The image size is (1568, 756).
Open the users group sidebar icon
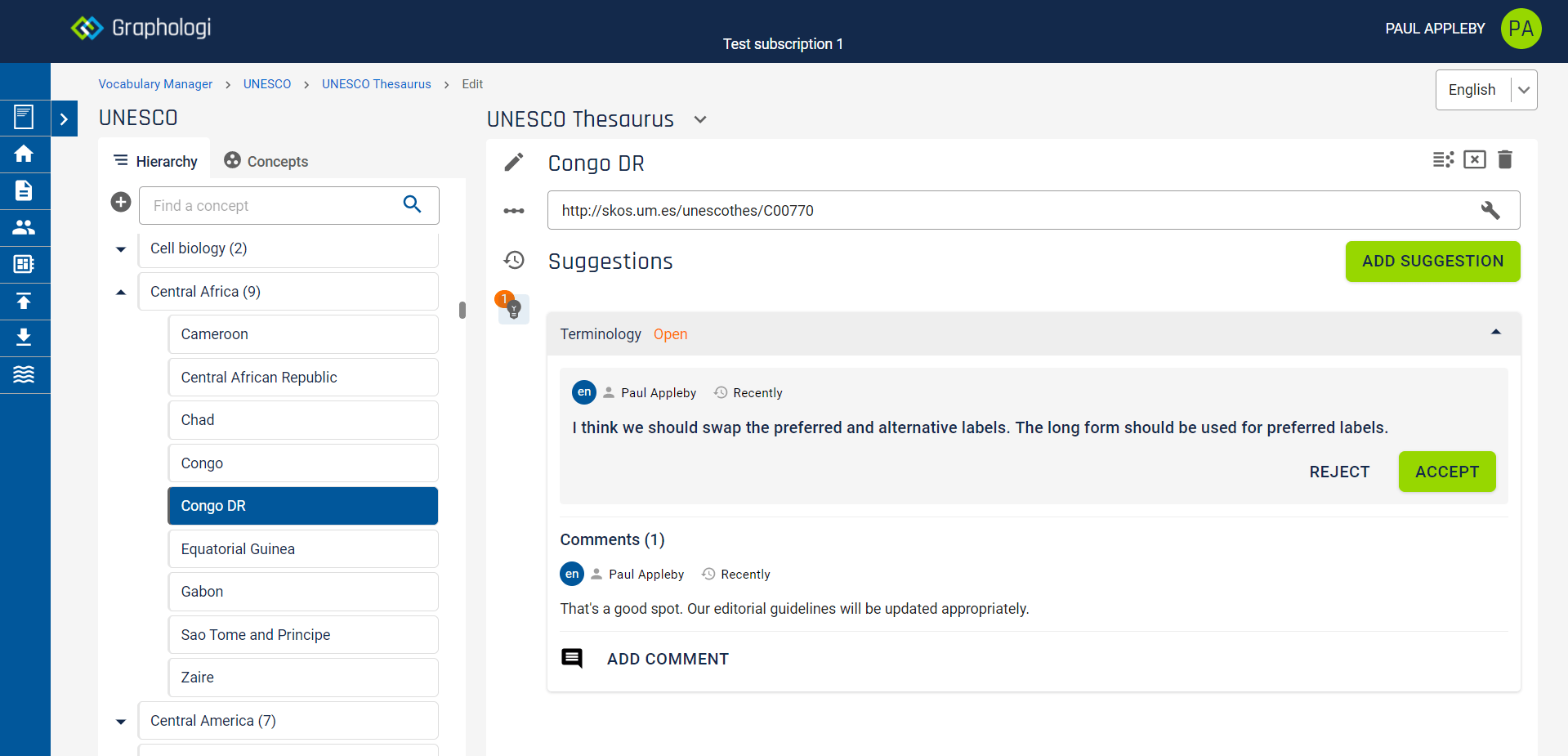(24, 227)
